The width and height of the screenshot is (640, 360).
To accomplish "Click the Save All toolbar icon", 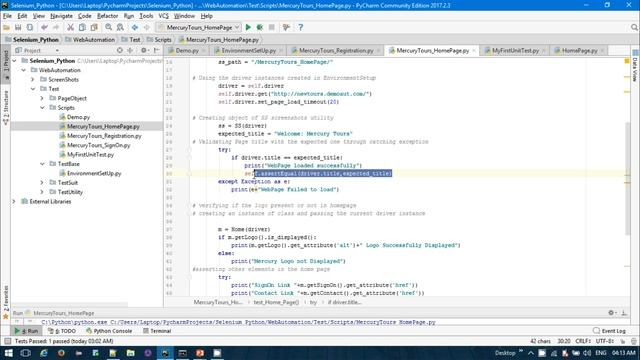I will [x=18, y=27].
